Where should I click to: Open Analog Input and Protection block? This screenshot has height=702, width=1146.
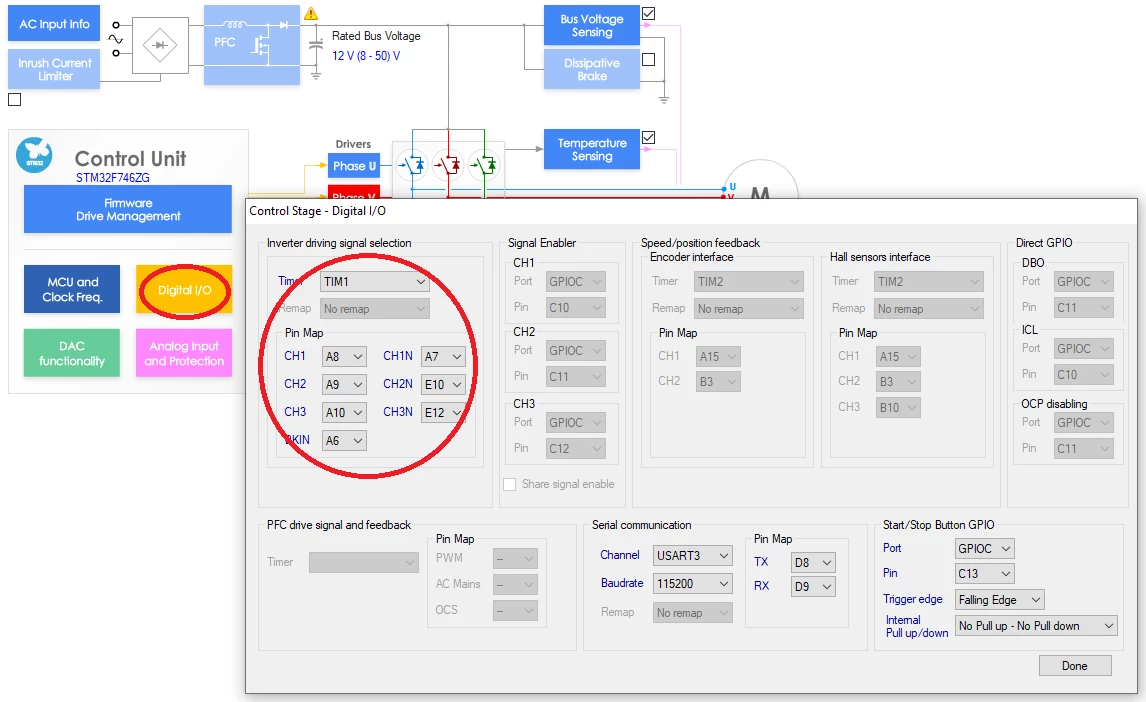pyautogui.click(x=184, y=353)
